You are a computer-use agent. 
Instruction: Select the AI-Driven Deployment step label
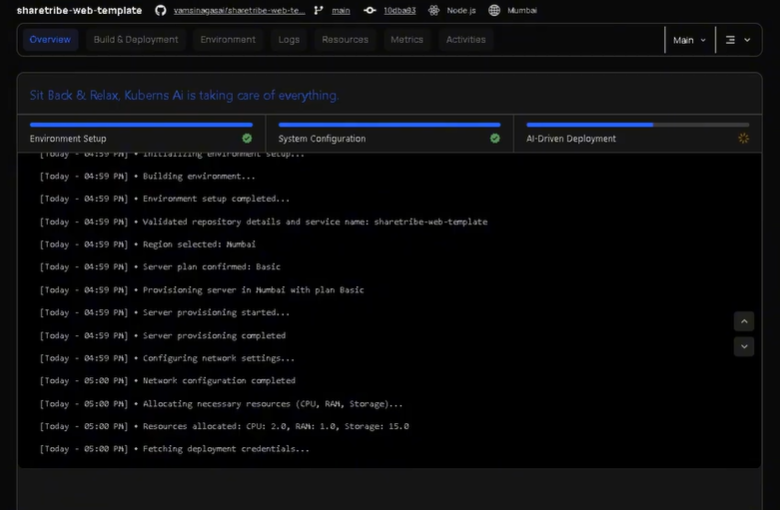point(571,139)
